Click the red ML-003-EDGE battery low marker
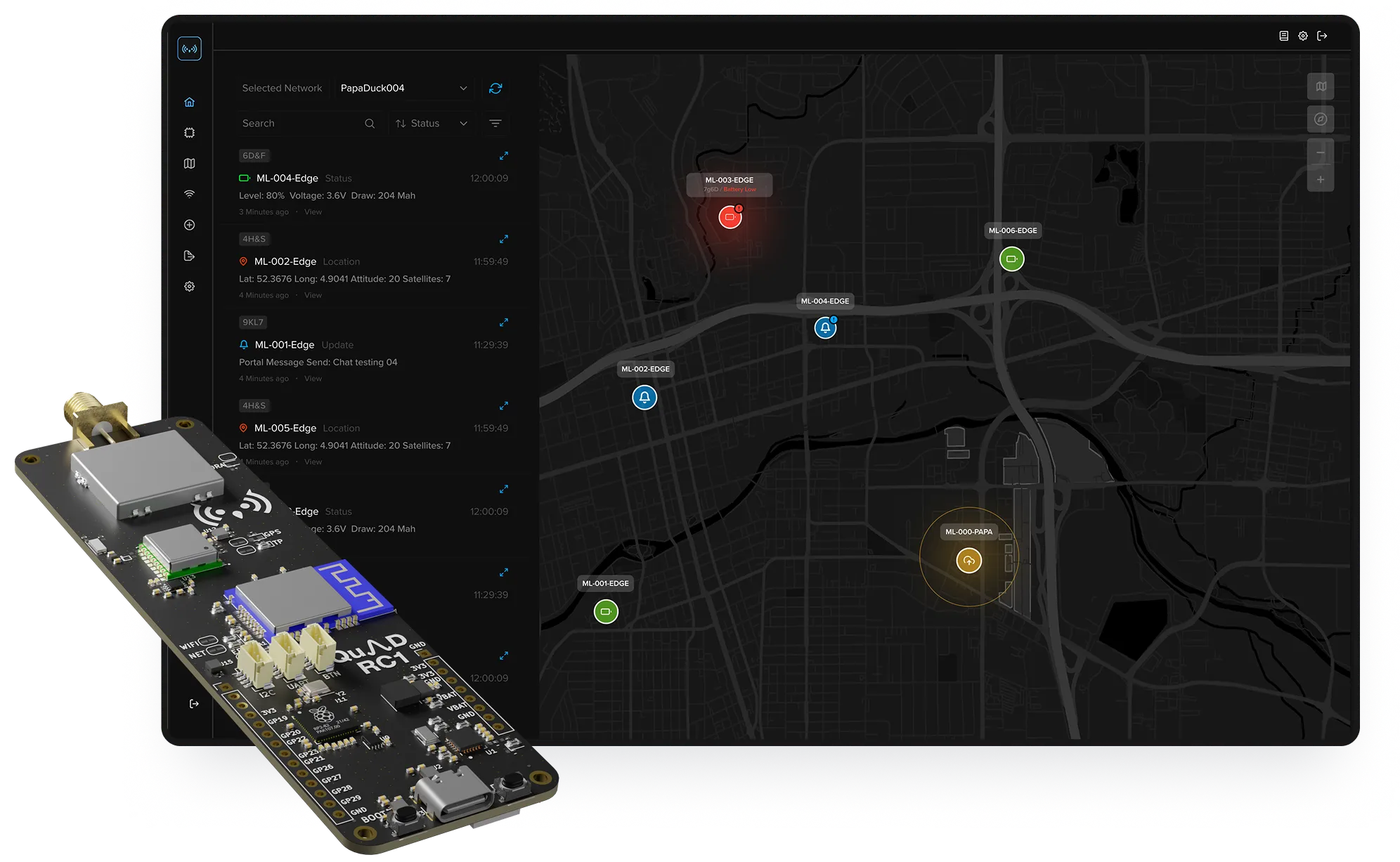This screenshot has width=1400, height=862. [730, 217]
